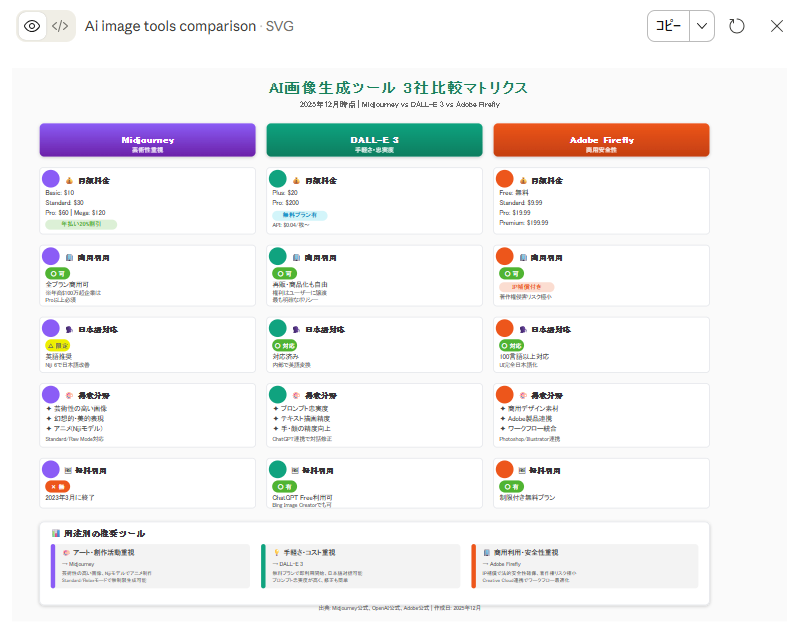Click the コピー copy button
The width and height of the screenshot is (798, 634).
[x=668, y=26]
